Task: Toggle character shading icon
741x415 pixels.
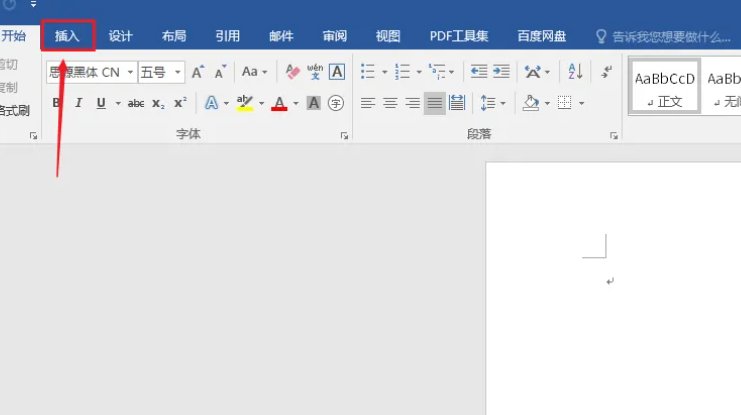Action: click(x=313, y=103)
